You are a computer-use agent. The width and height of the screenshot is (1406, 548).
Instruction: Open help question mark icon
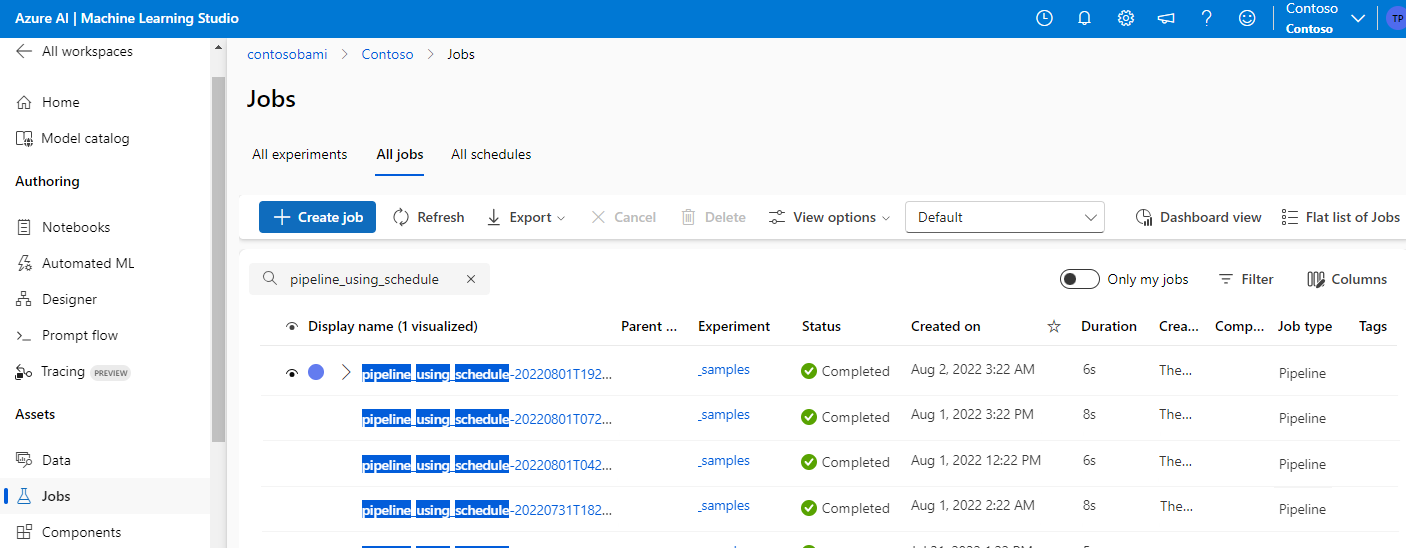coord(1207,18)
